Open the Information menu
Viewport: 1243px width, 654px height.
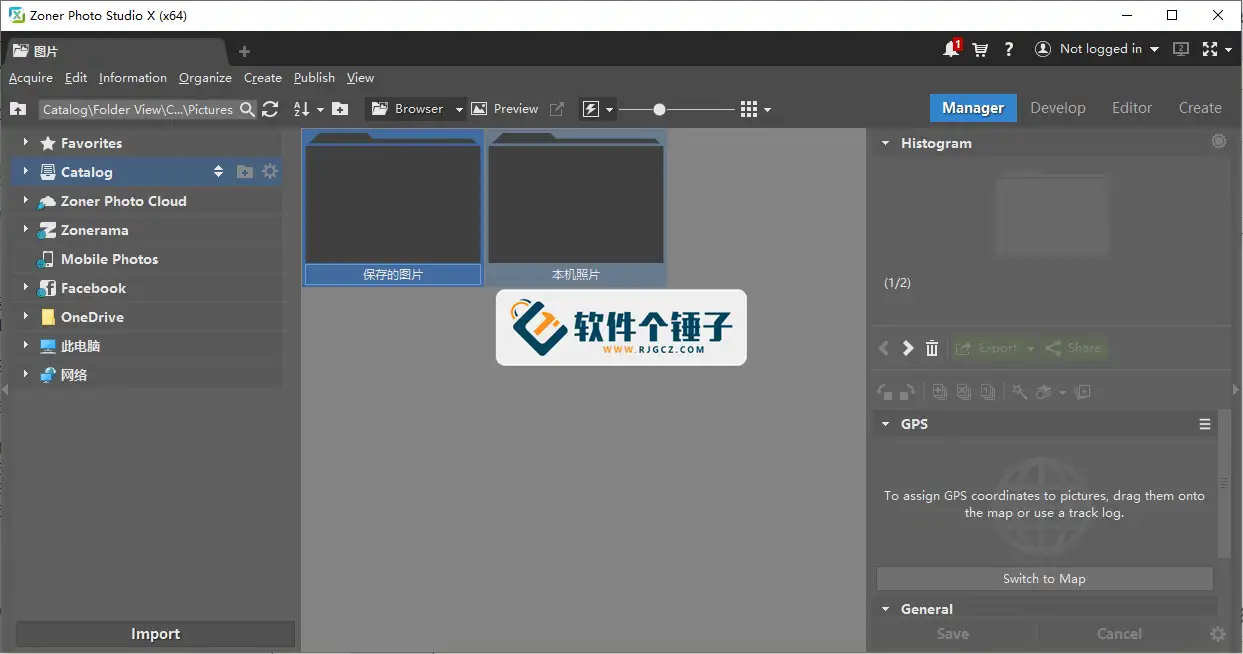click(x=133, y=78)
